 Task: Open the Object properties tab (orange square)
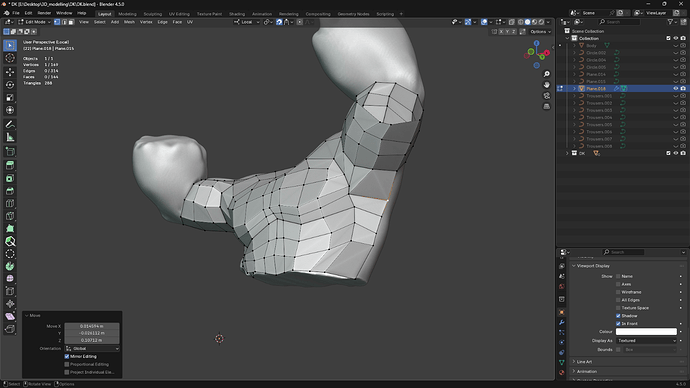pos(562,312)
